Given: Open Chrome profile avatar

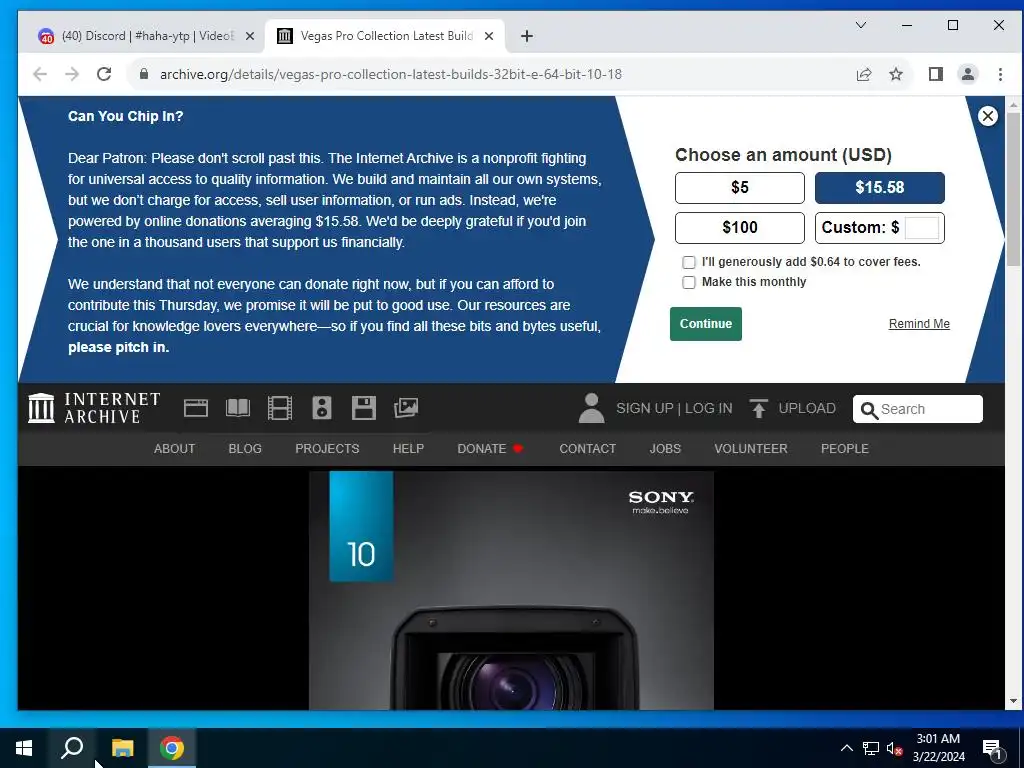Looking at the screenshot, I should pyautogui.click(x=968, y=74).
